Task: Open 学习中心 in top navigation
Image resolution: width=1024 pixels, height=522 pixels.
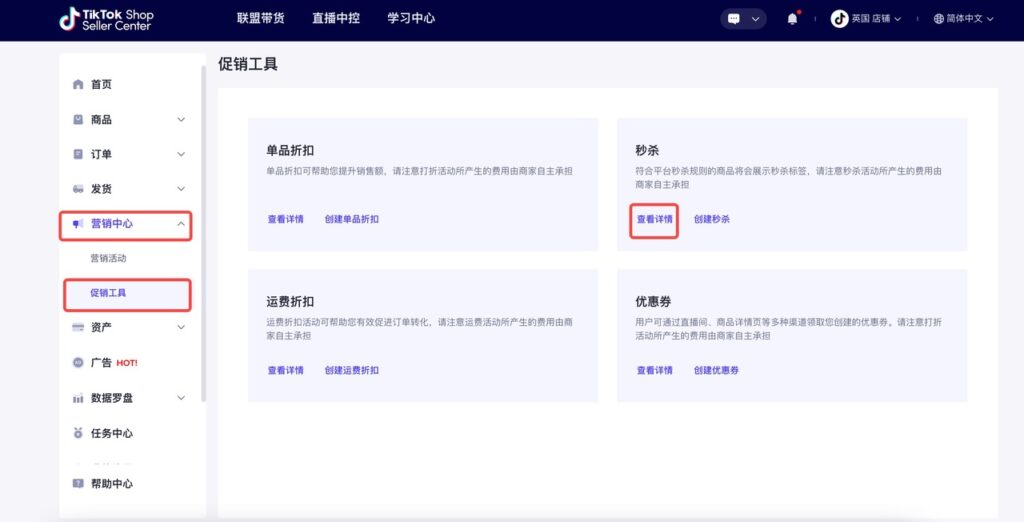Action: click(411, 18)
